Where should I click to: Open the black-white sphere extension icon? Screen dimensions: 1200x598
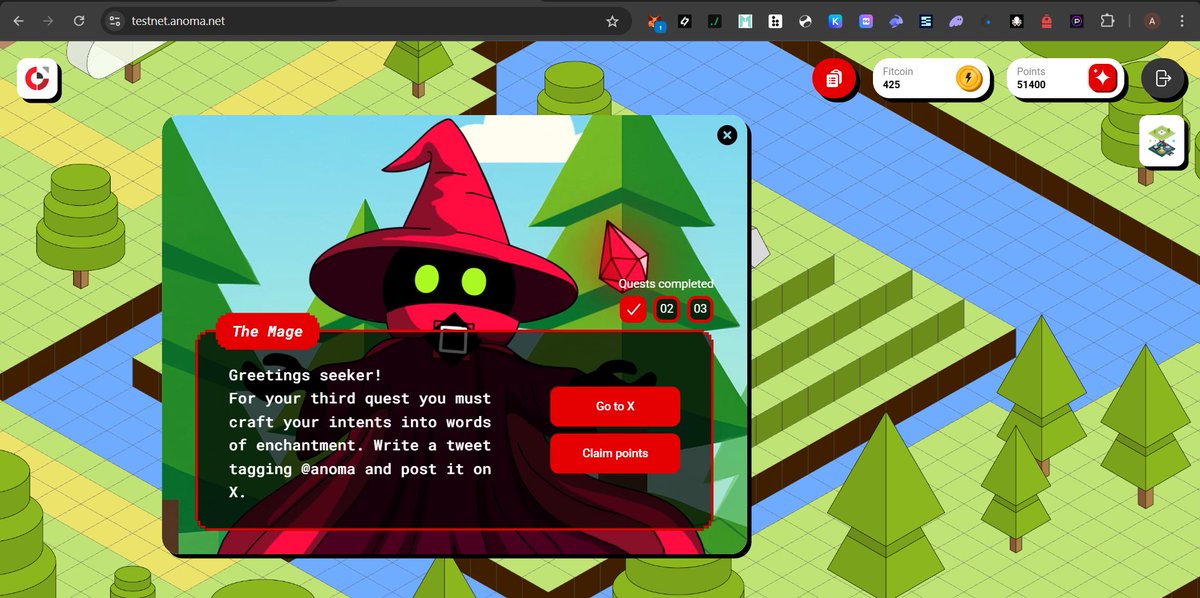[805, 21]
